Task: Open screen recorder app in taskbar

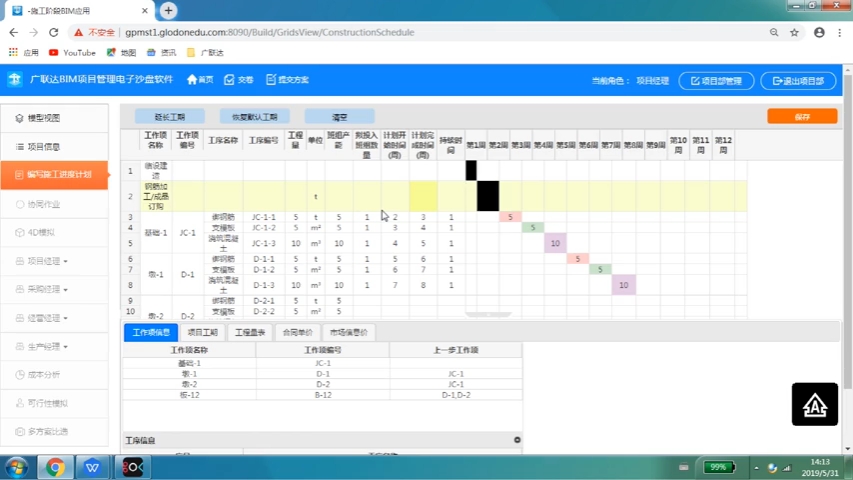Action: coord(132,467)
